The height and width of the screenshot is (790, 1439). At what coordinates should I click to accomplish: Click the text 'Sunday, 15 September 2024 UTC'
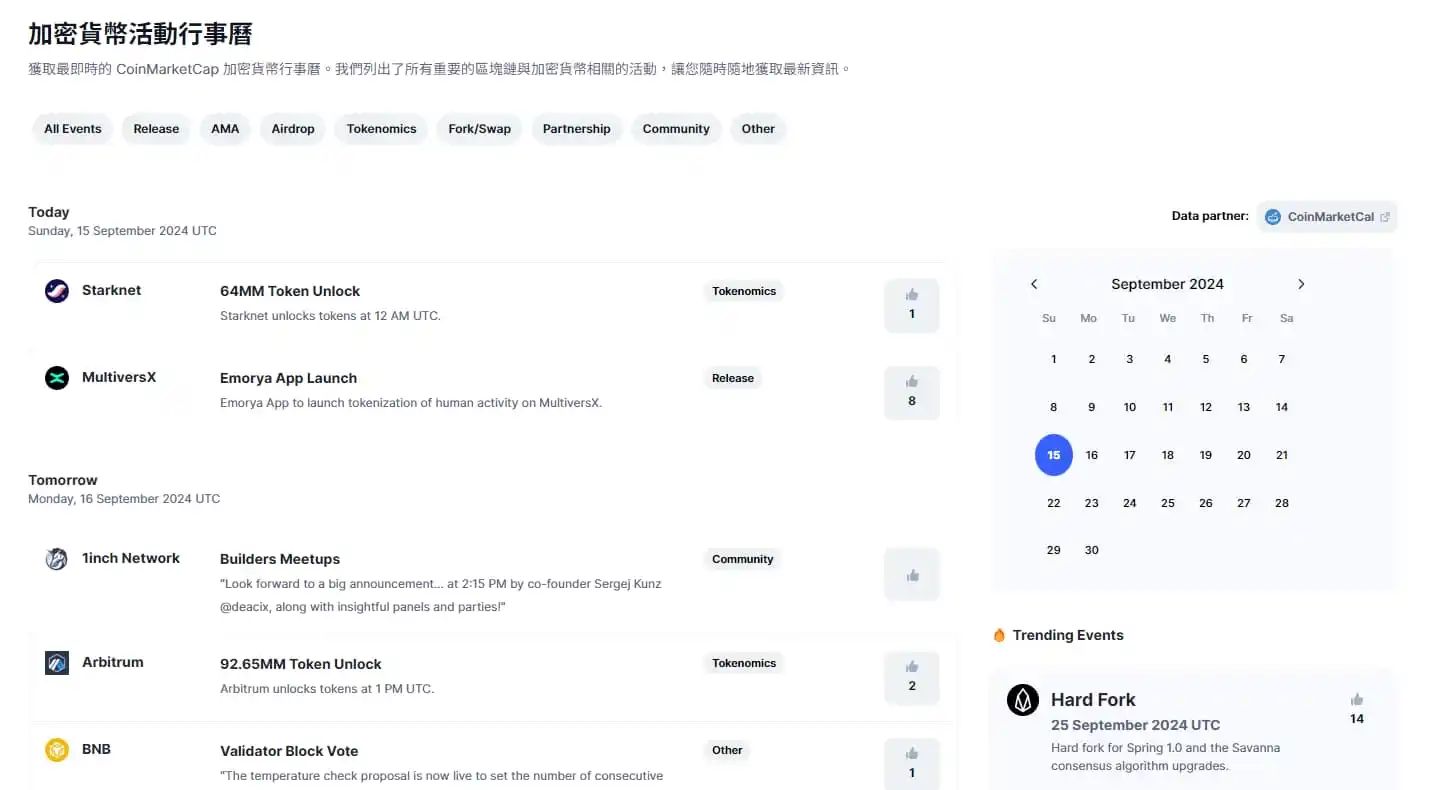coord(122,231)
